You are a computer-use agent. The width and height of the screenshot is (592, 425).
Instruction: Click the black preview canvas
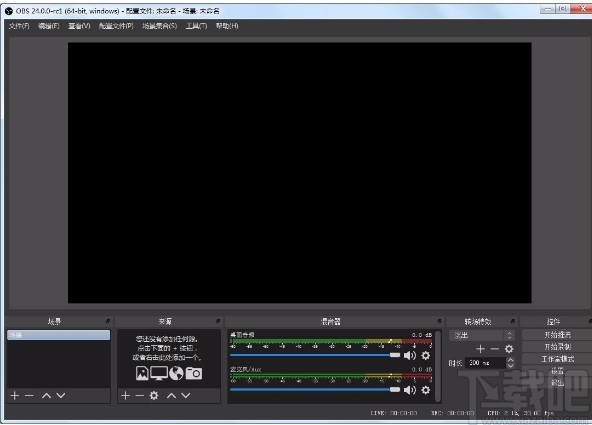click(x=299, y=172)
